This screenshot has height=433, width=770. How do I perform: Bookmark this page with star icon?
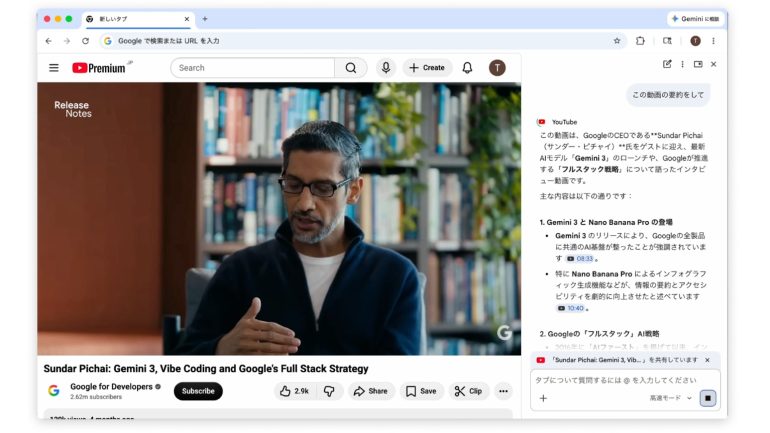click(617, 41)
